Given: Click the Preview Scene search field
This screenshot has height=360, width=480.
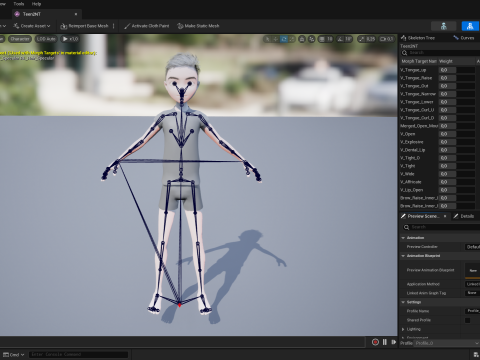Looking at the screenshot, I should (441, 227).
